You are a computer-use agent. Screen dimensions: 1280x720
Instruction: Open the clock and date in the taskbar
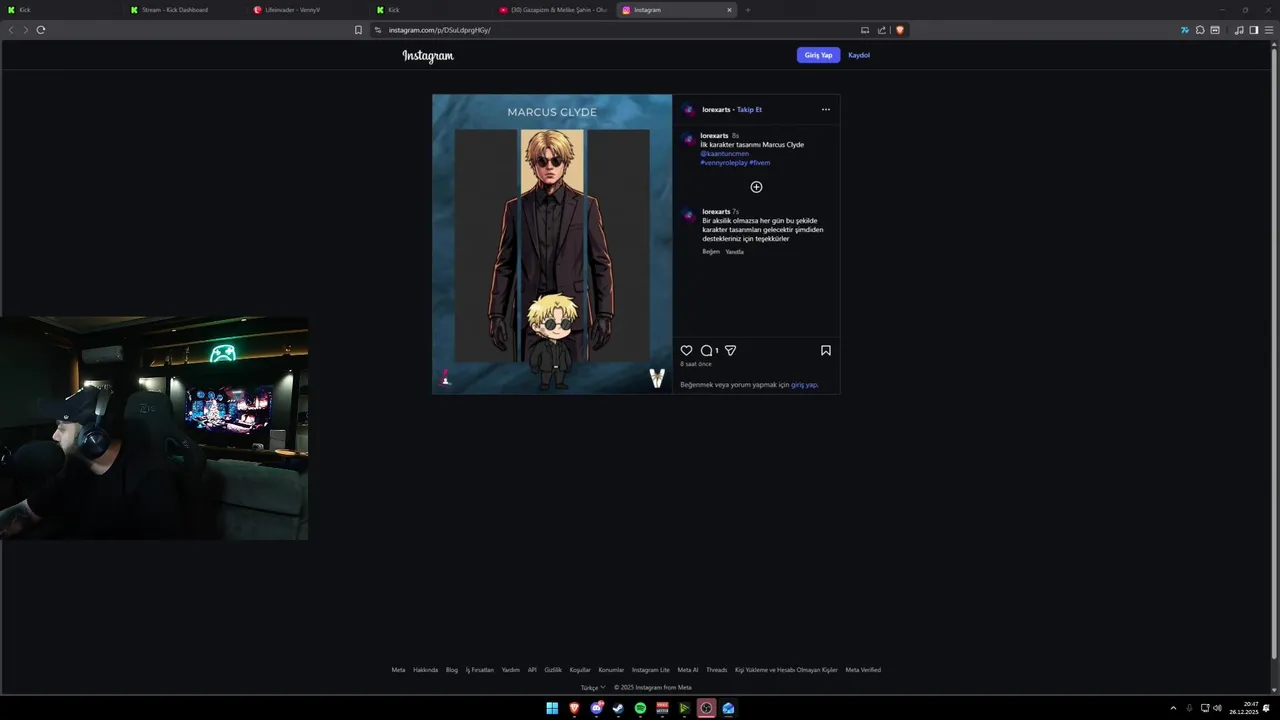coord(1244,708)
